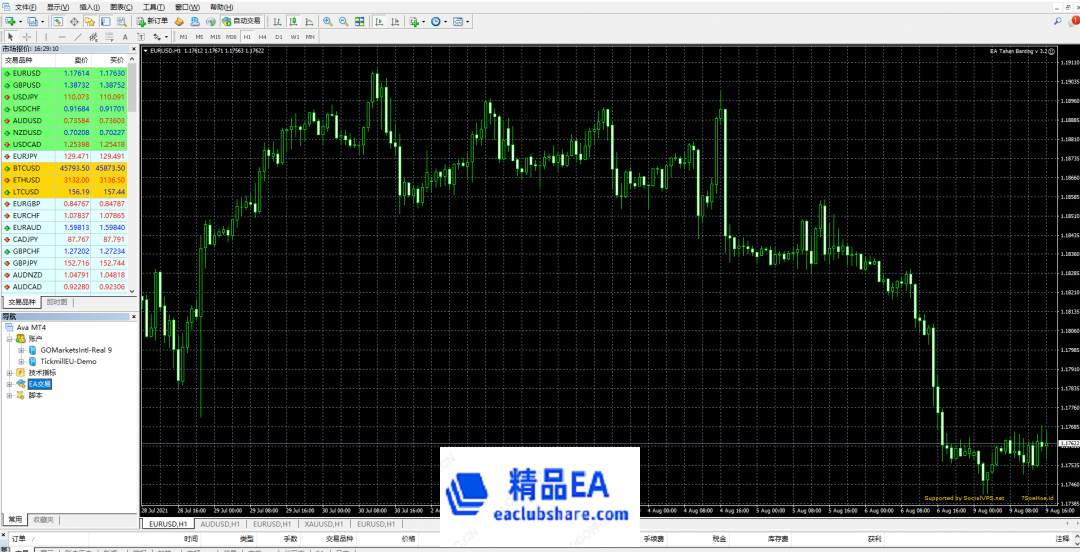Select the EURJPY row in Market Watch
The height and width of the screenshot is (552, 1080).
click(x=65, y=156)
